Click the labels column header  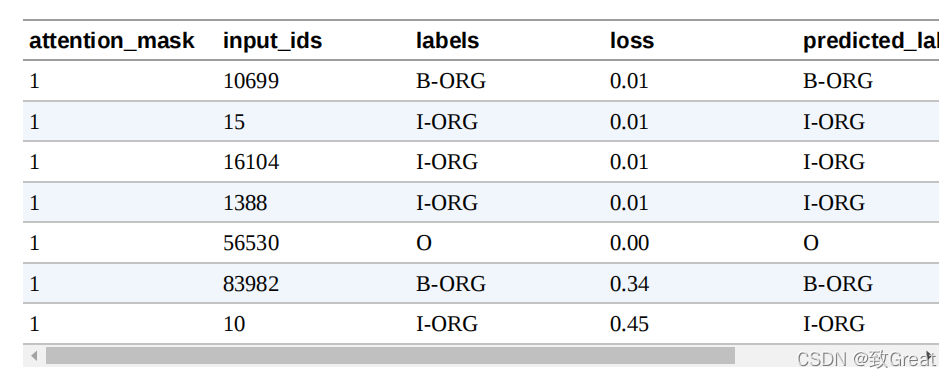pos(447,41)
